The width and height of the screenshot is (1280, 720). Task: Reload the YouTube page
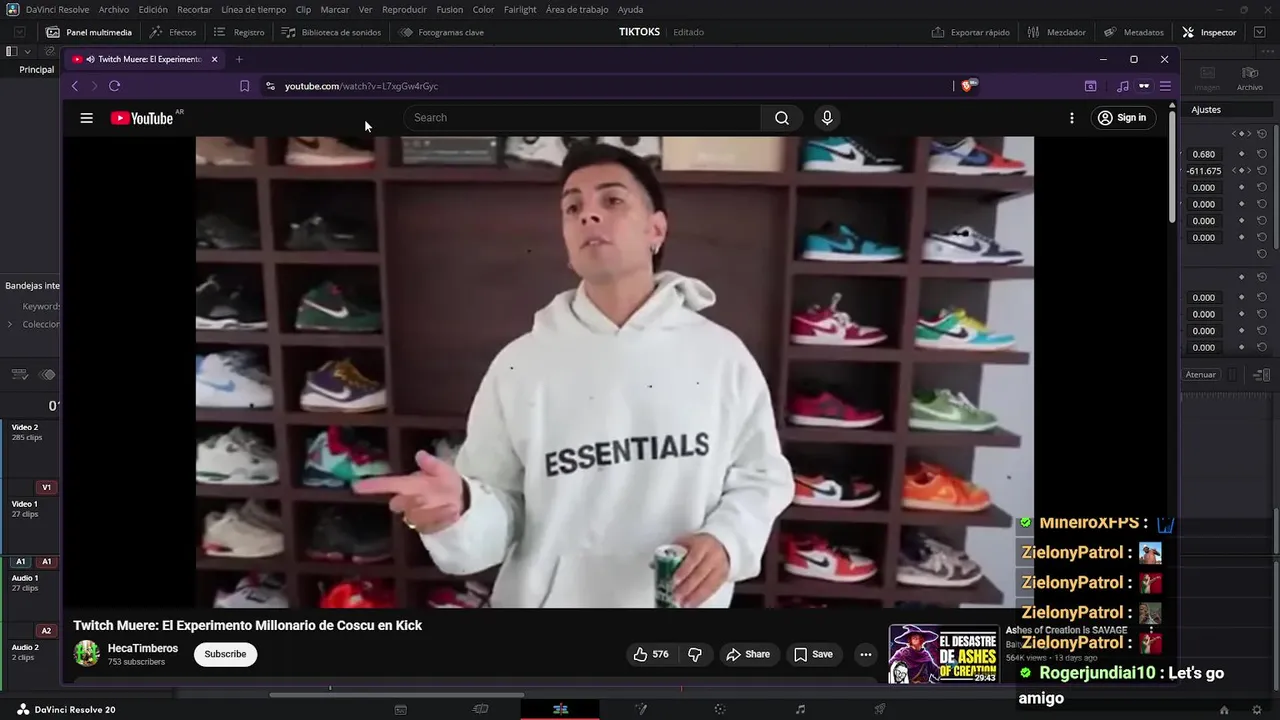click(x=114, y=86)
